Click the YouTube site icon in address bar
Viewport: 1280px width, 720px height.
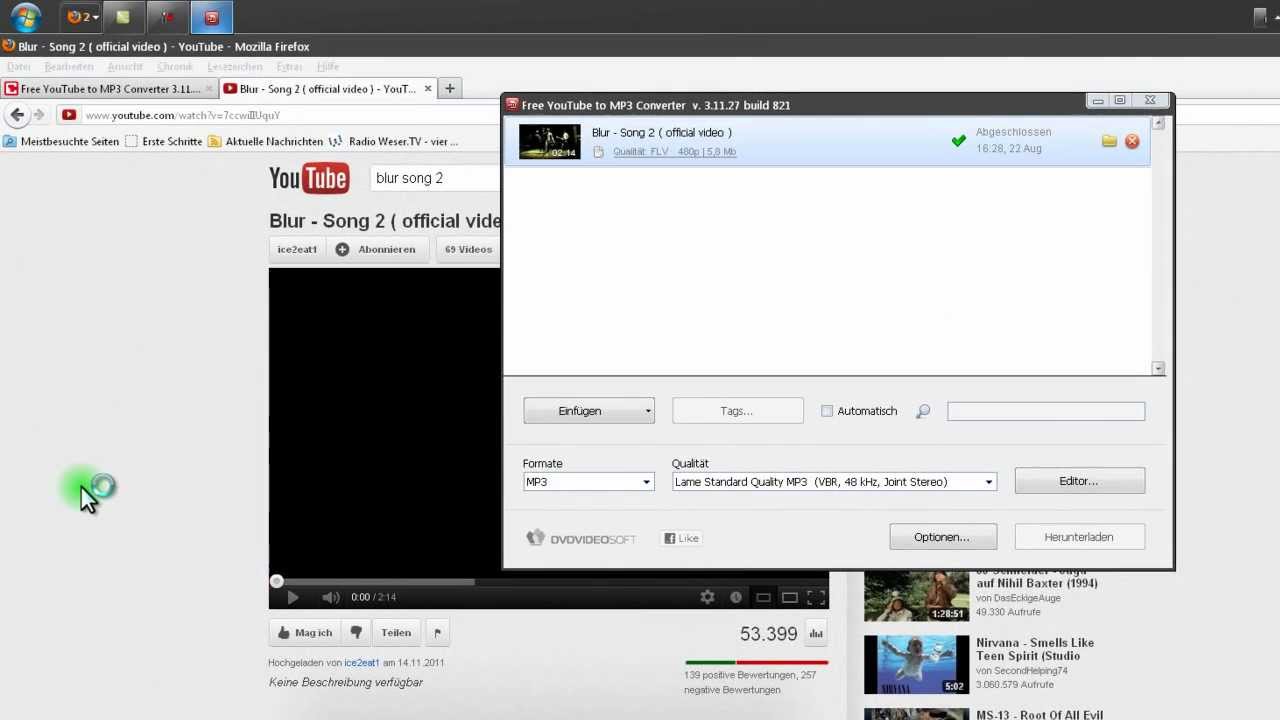pos(69,115)
